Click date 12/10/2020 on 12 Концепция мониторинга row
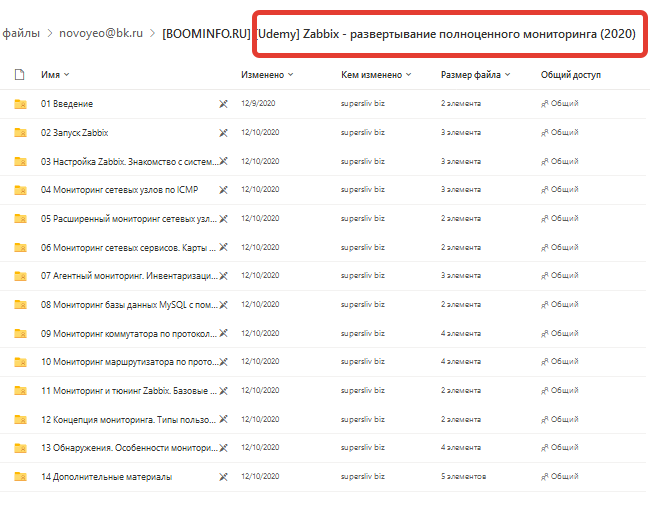Viewport: 650px width, 514px height. point(260,419)
